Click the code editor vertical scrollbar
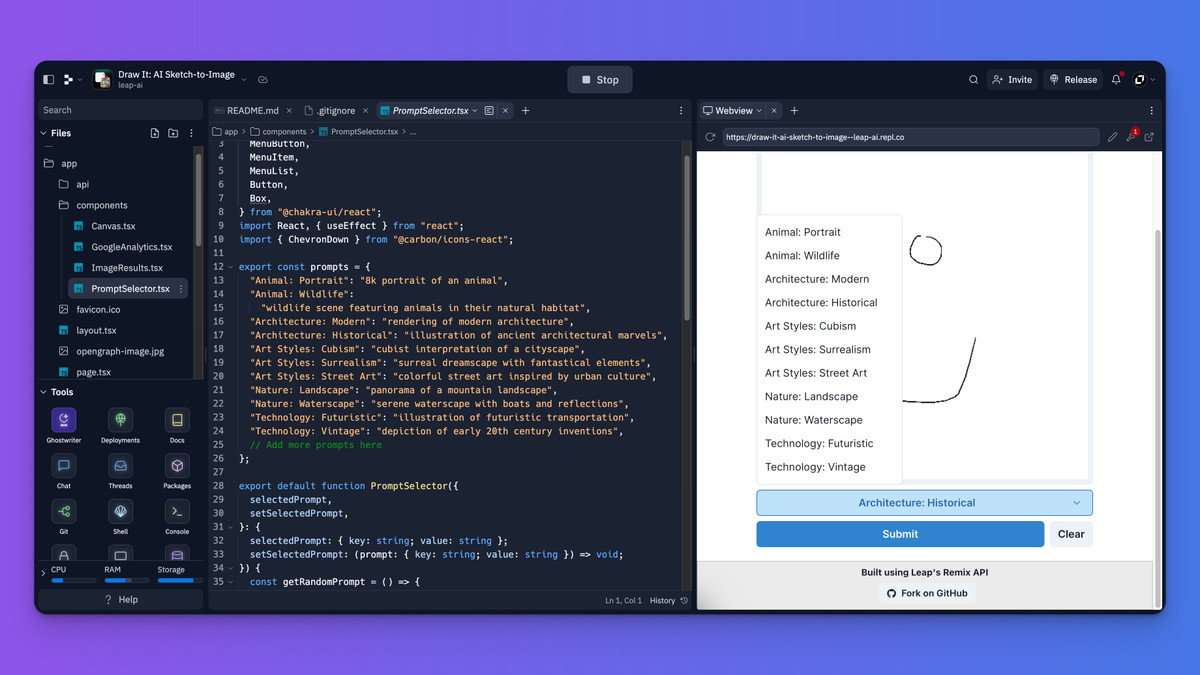The height and width of the screenshot is (675, 1200). (687, 250)
